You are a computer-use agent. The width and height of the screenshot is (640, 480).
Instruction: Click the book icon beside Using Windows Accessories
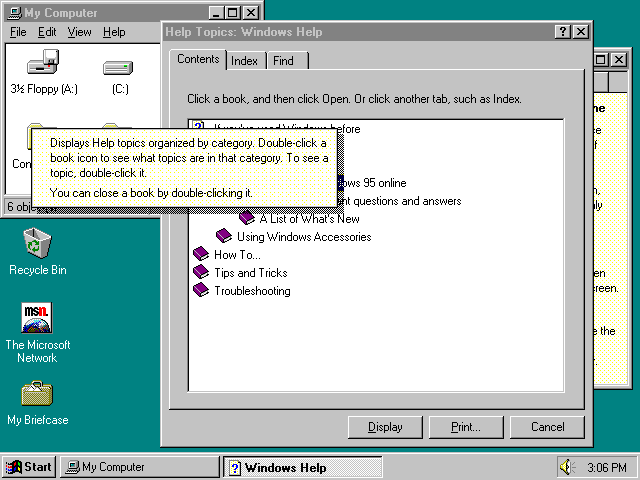click(224, 236)
